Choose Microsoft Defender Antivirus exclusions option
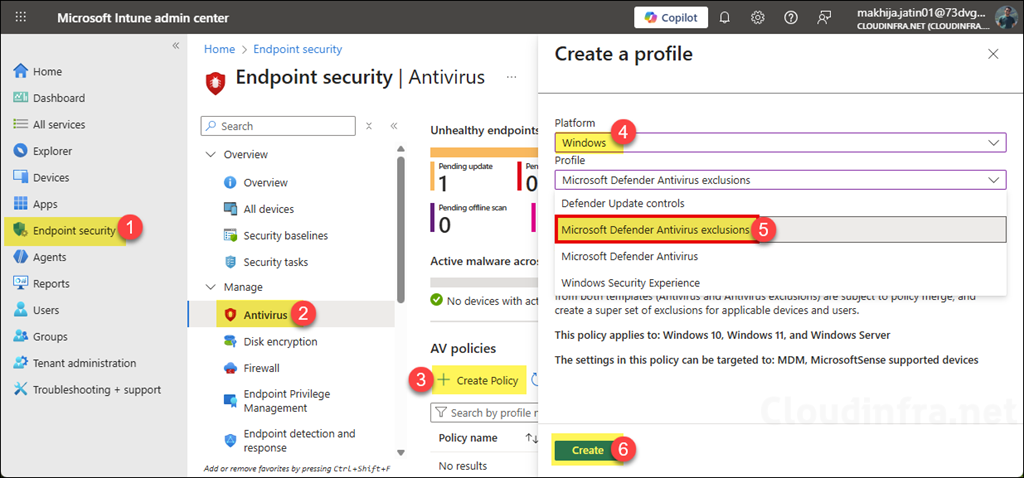This screenshot has width=1024, height=478. (x=780, y=230)
